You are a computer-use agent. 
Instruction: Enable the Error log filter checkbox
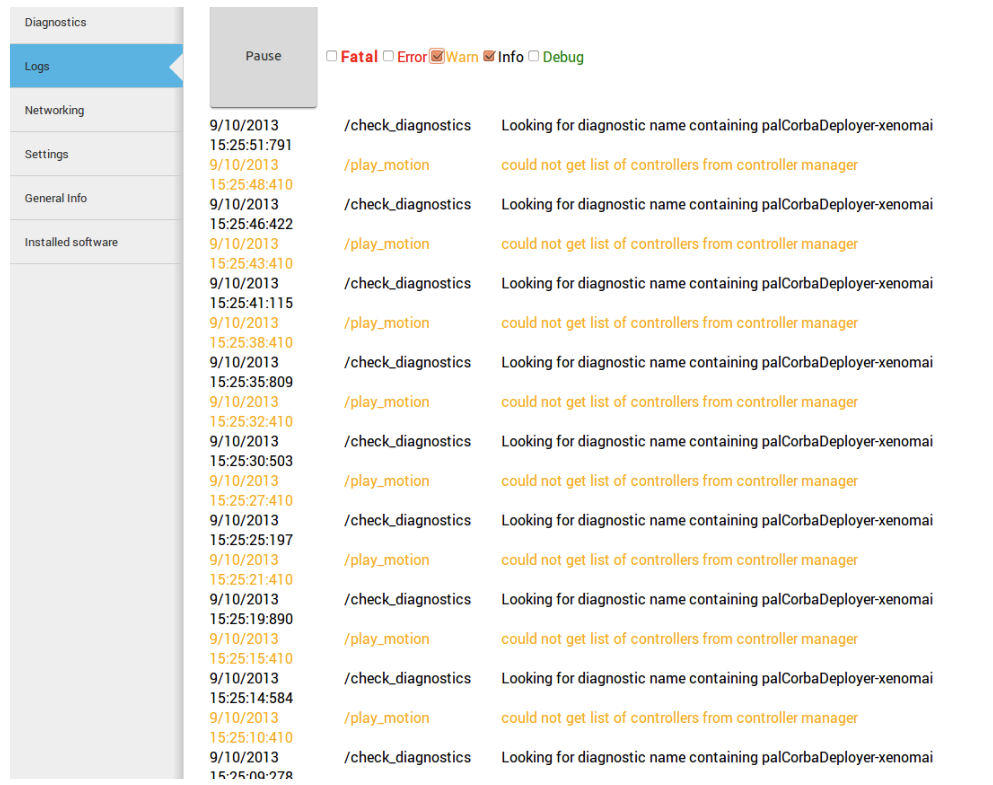coord(388,56)
